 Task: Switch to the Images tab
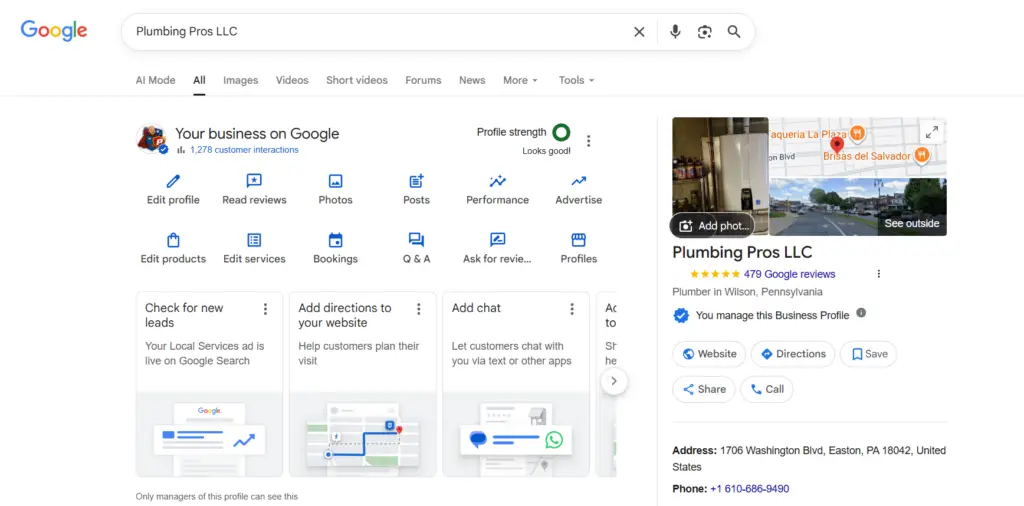coord(240,80)
